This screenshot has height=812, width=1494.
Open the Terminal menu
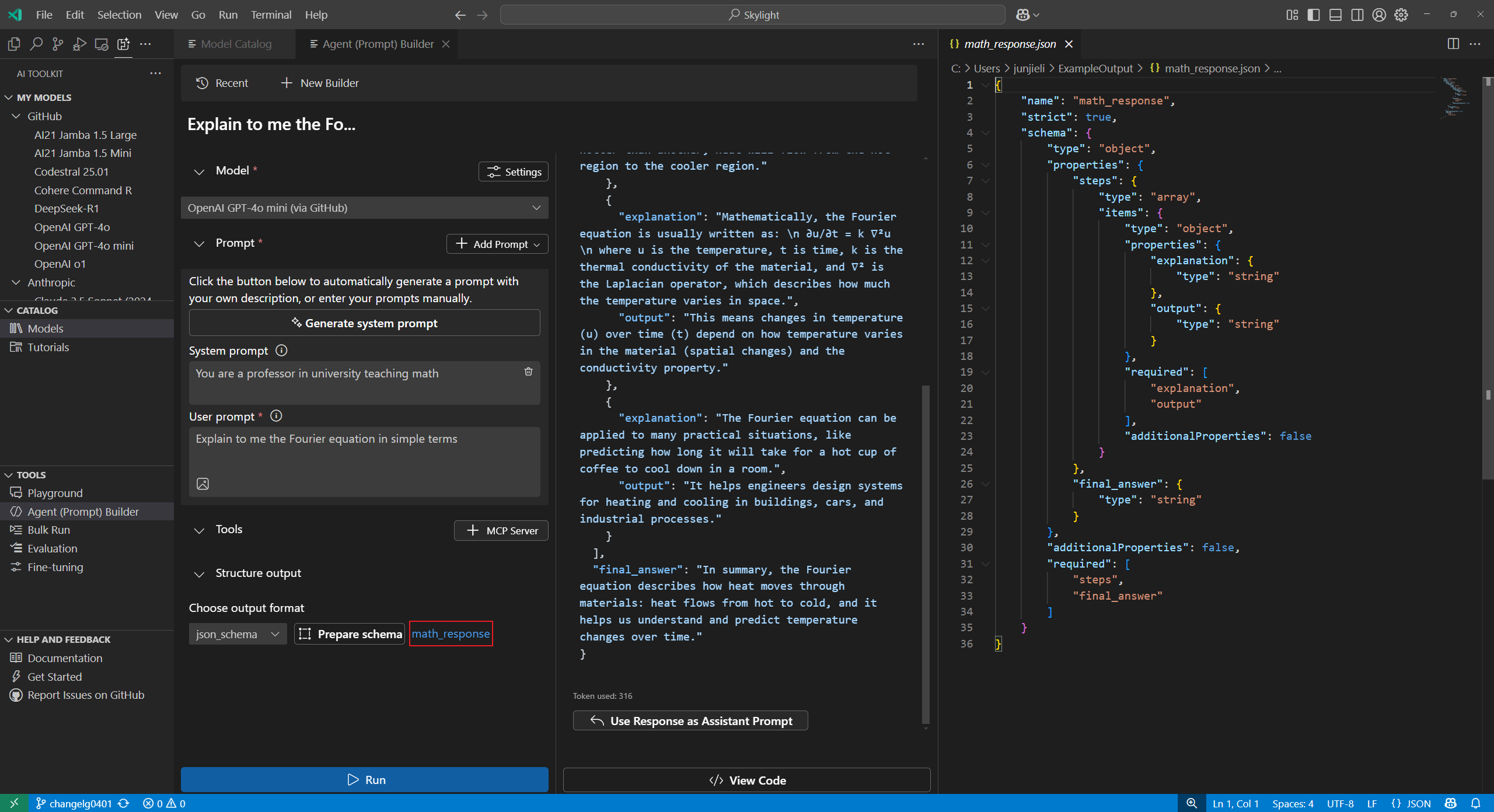pos(271,15)
